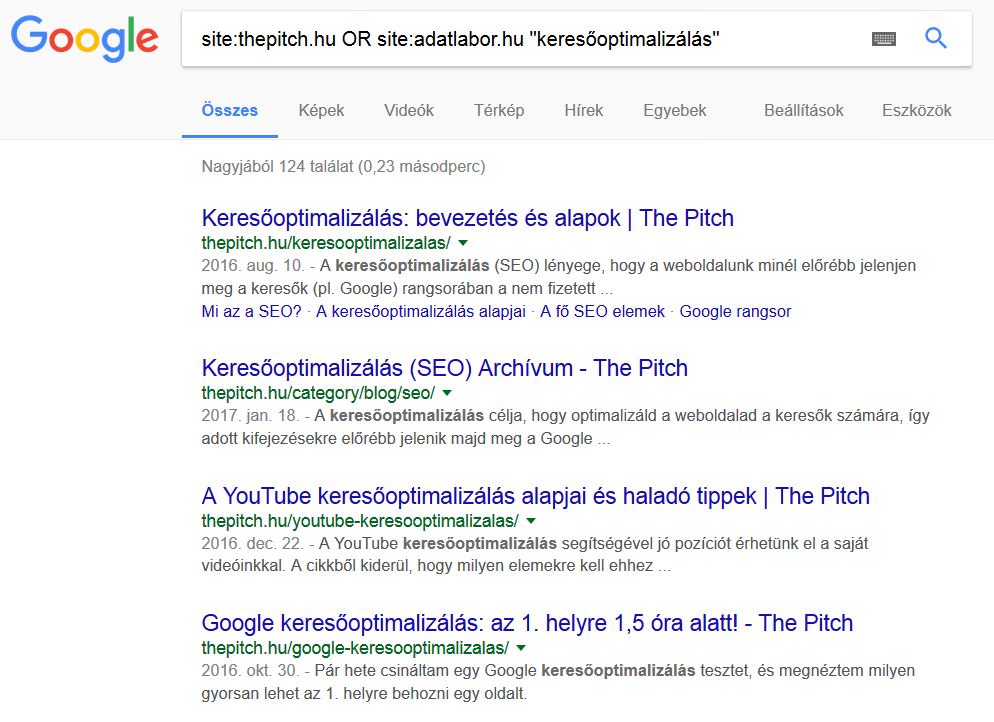Open the Eszközök search tools
The height and width of the screenshot is (722, 994).
point(917,110)
